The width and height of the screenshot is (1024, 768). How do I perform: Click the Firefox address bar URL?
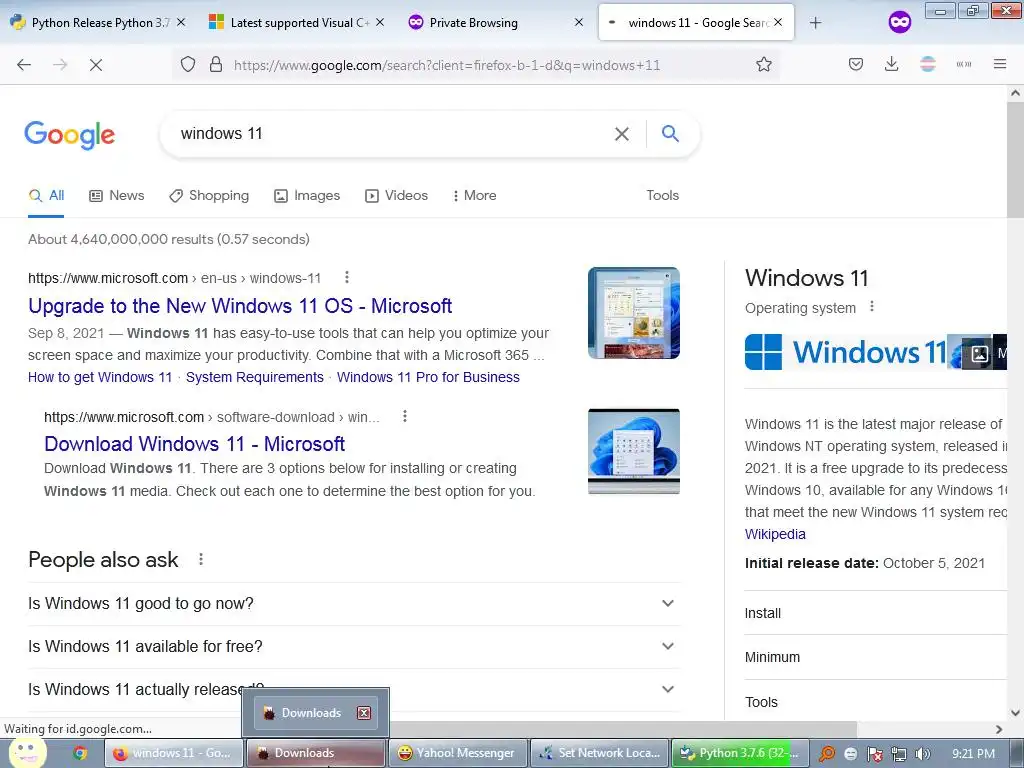click(447, 65)
